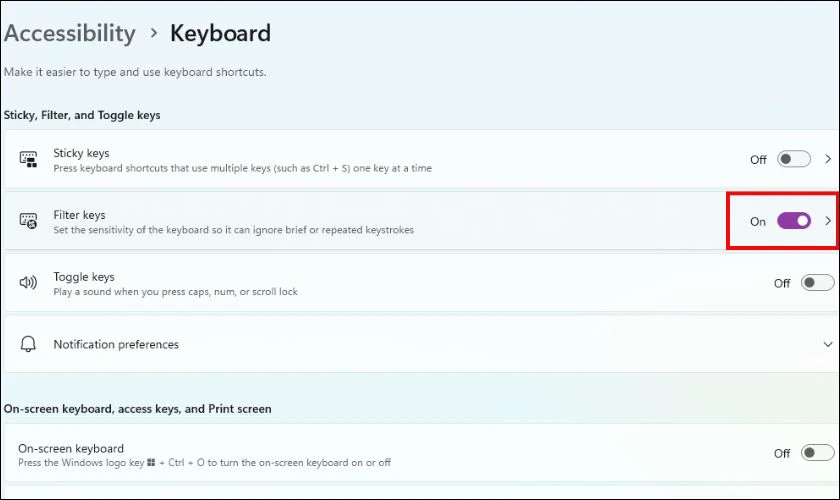
Task: Open the Sticky keys settings row
Action: [421, 159]
